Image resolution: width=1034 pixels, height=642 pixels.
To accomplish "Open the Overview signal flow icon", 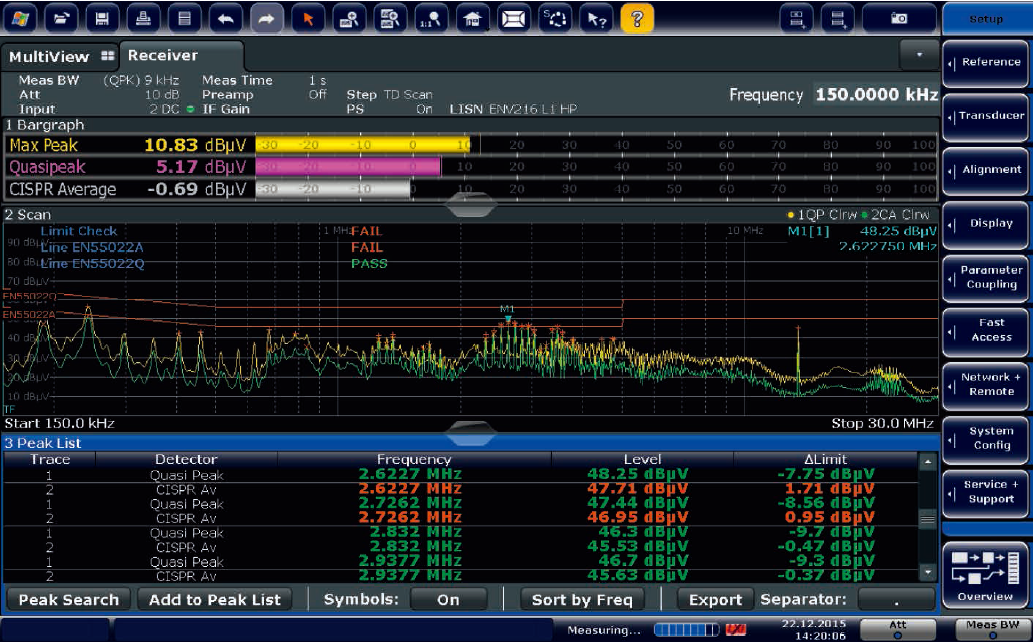I will point(985,573).
